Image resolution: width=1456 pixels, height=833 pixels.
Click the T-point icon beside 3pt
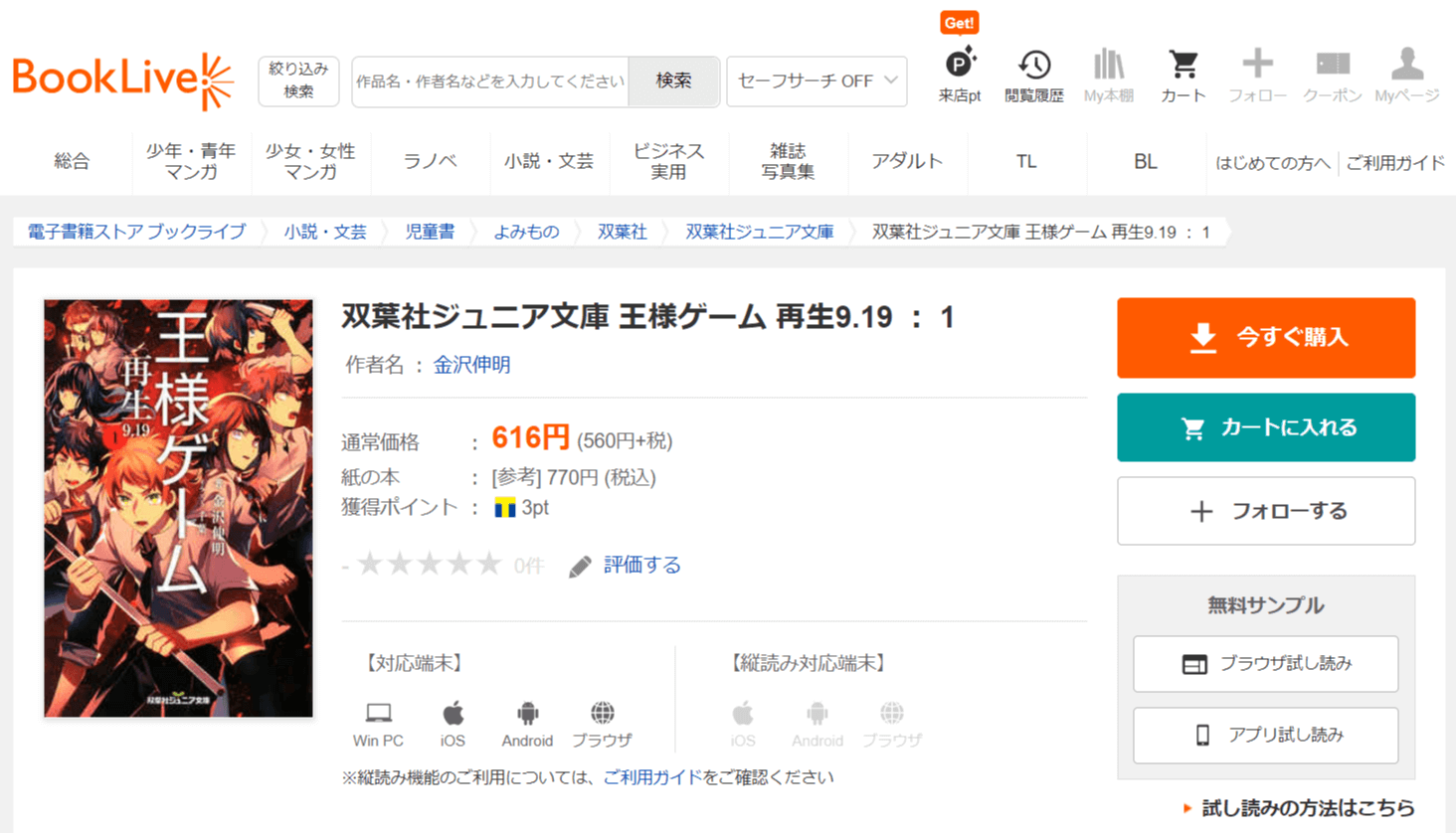[x=505, y=508]
